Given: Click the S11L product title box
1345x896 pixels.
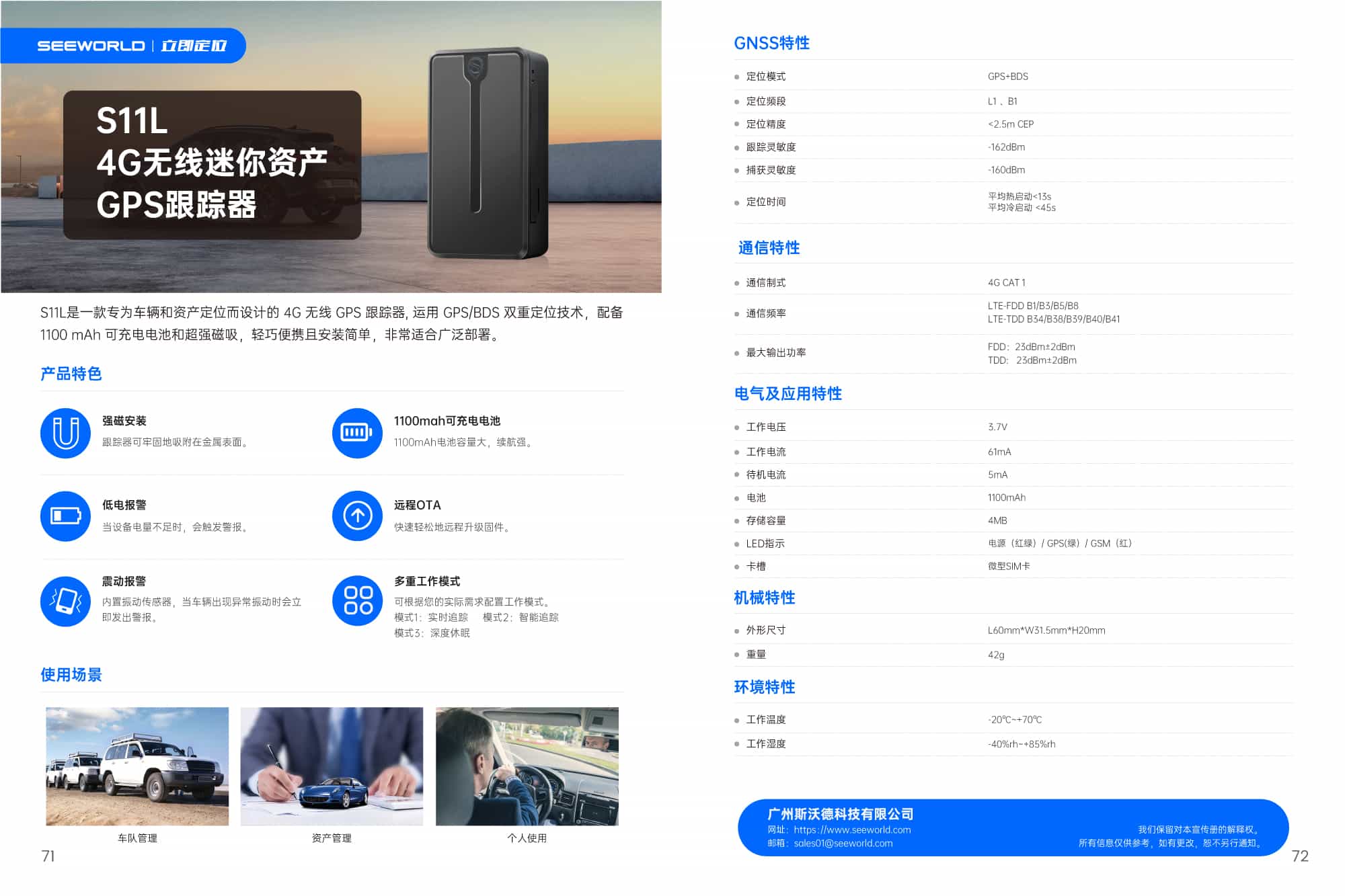Looking at the screenshot, I should point(212,165).
